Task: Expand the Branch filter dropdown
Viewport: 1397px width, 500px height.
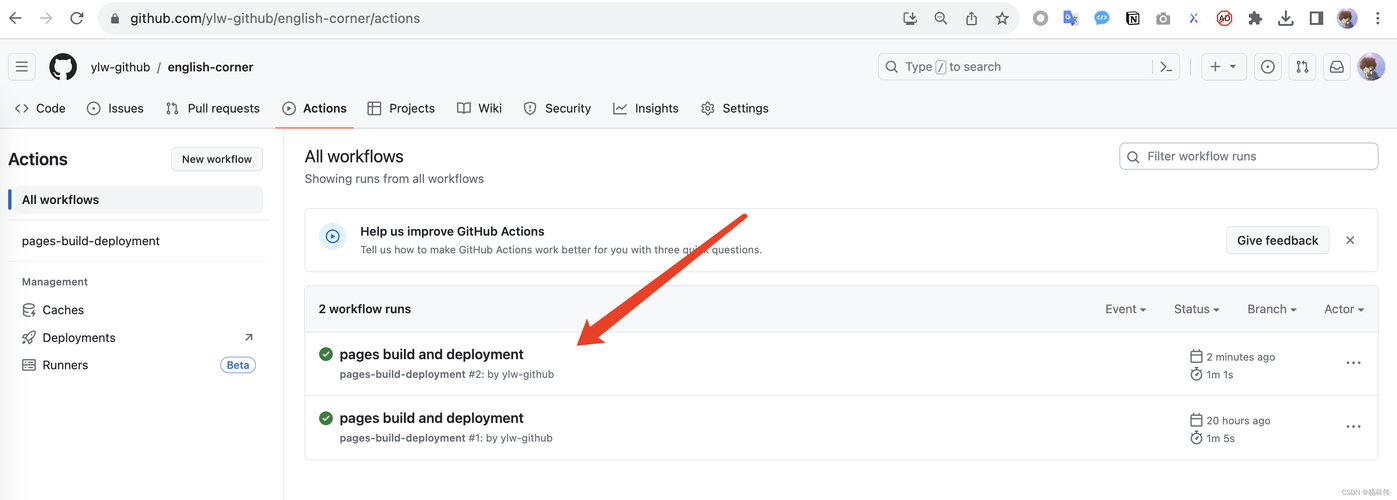Action: click(x=1271, y=309)
